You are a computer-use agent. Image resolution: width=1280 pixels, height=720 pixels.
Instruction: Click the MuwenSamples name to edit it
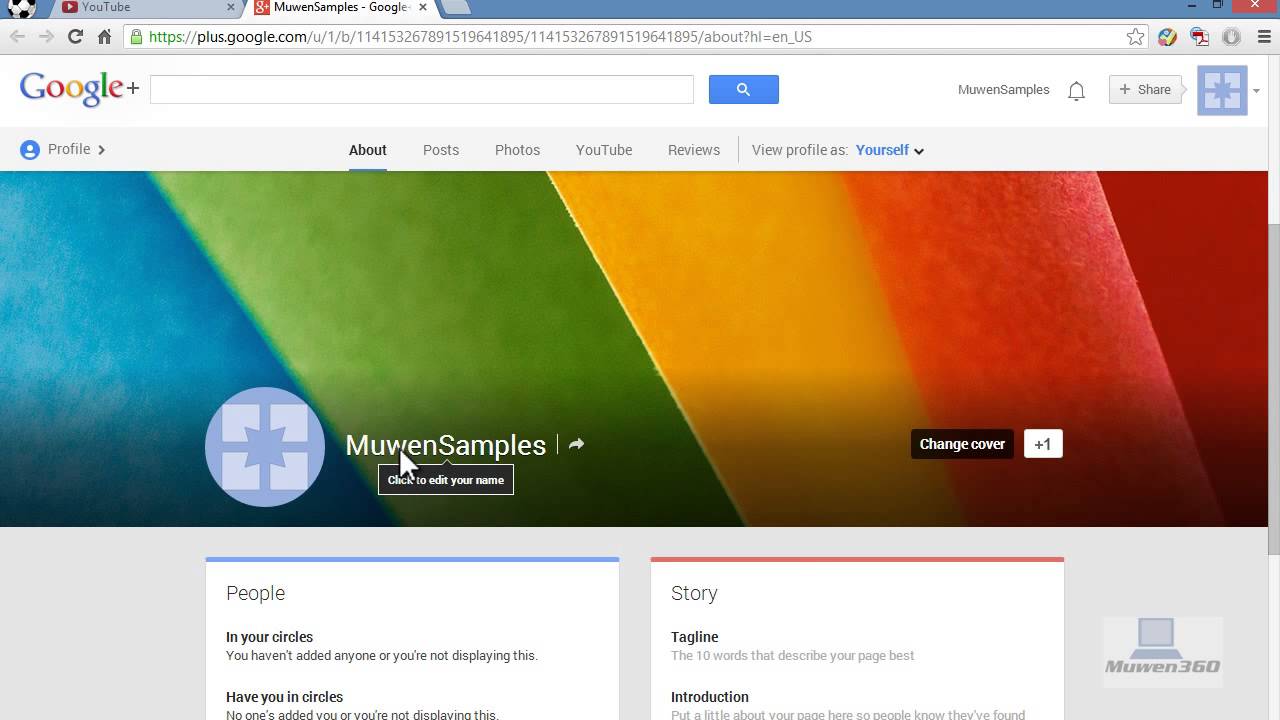point(446,445)
